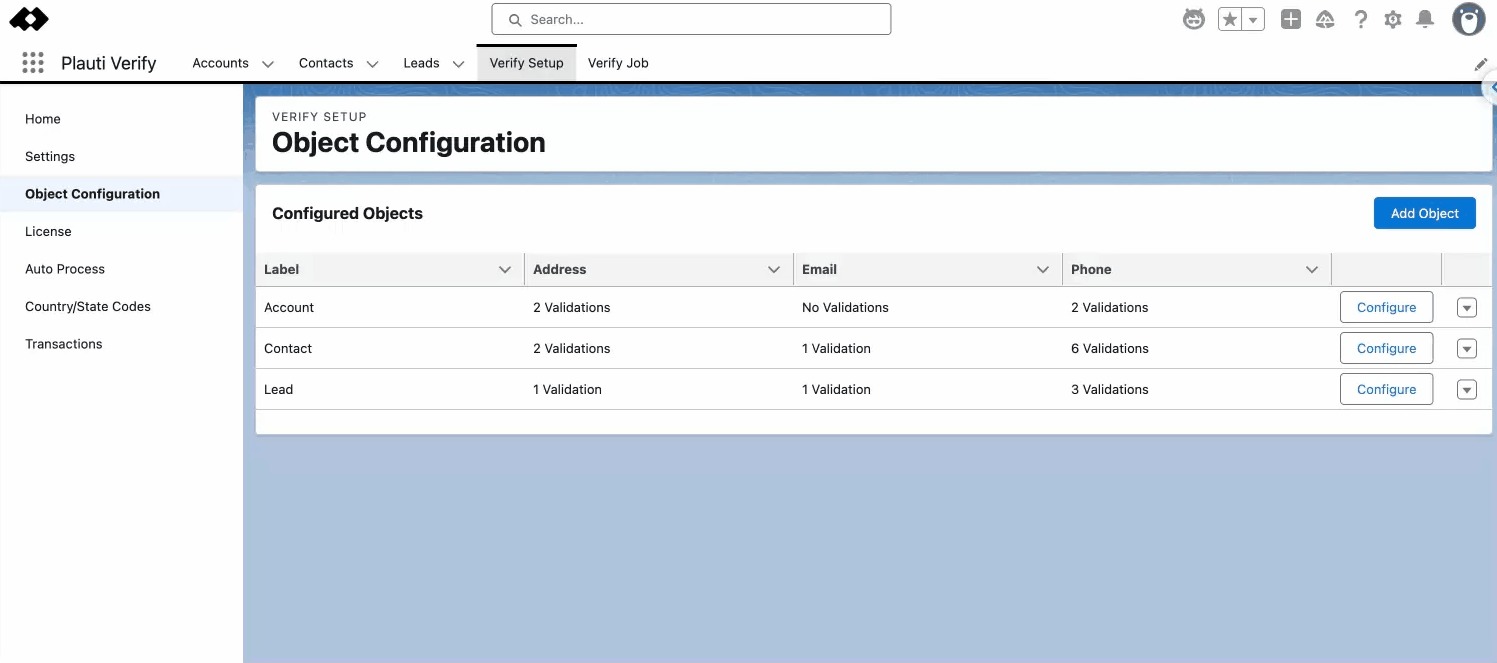Expand the Leads tab dropdown chevron

point(458,64)
